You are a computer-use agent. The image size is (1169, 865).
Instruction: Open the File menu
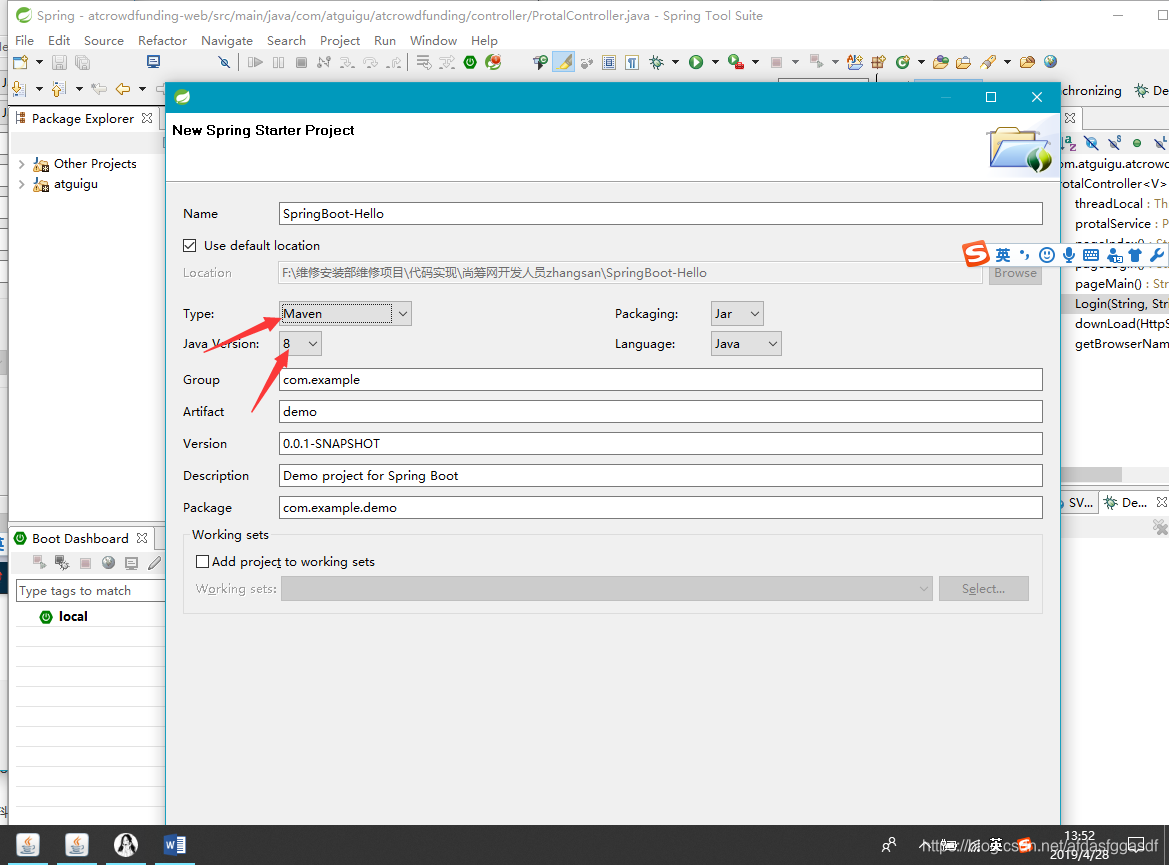point(24,40)
